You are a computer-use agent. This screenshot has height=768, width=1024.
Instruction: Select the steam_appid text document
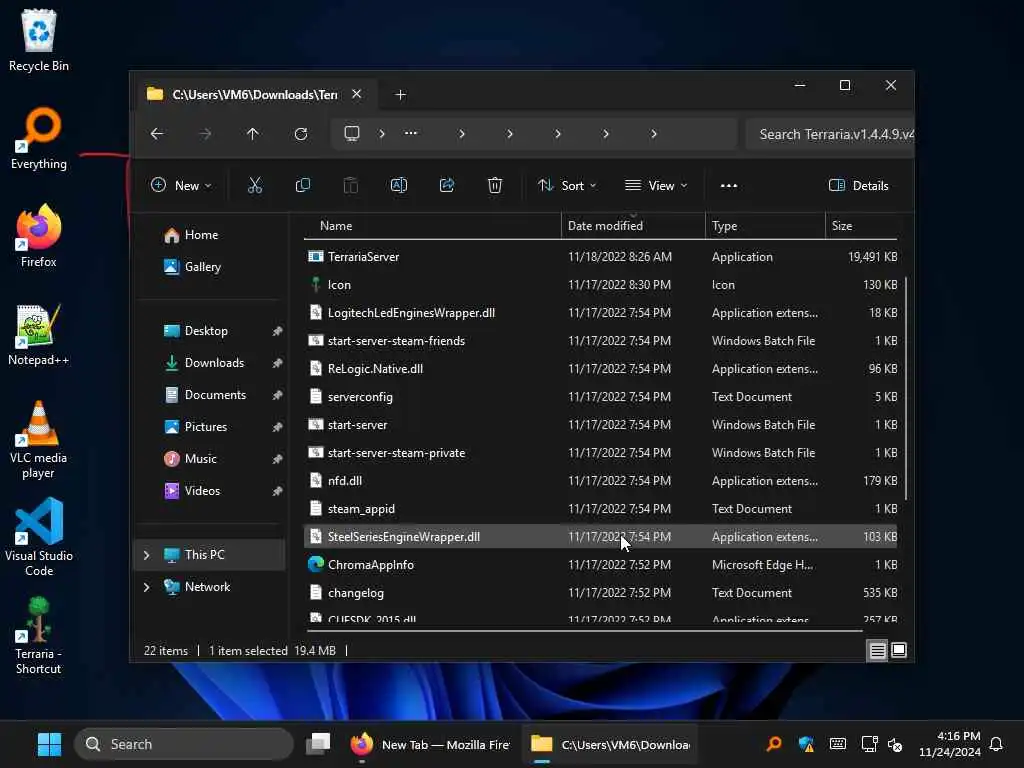pyautogui.click(x=600, y=509)
